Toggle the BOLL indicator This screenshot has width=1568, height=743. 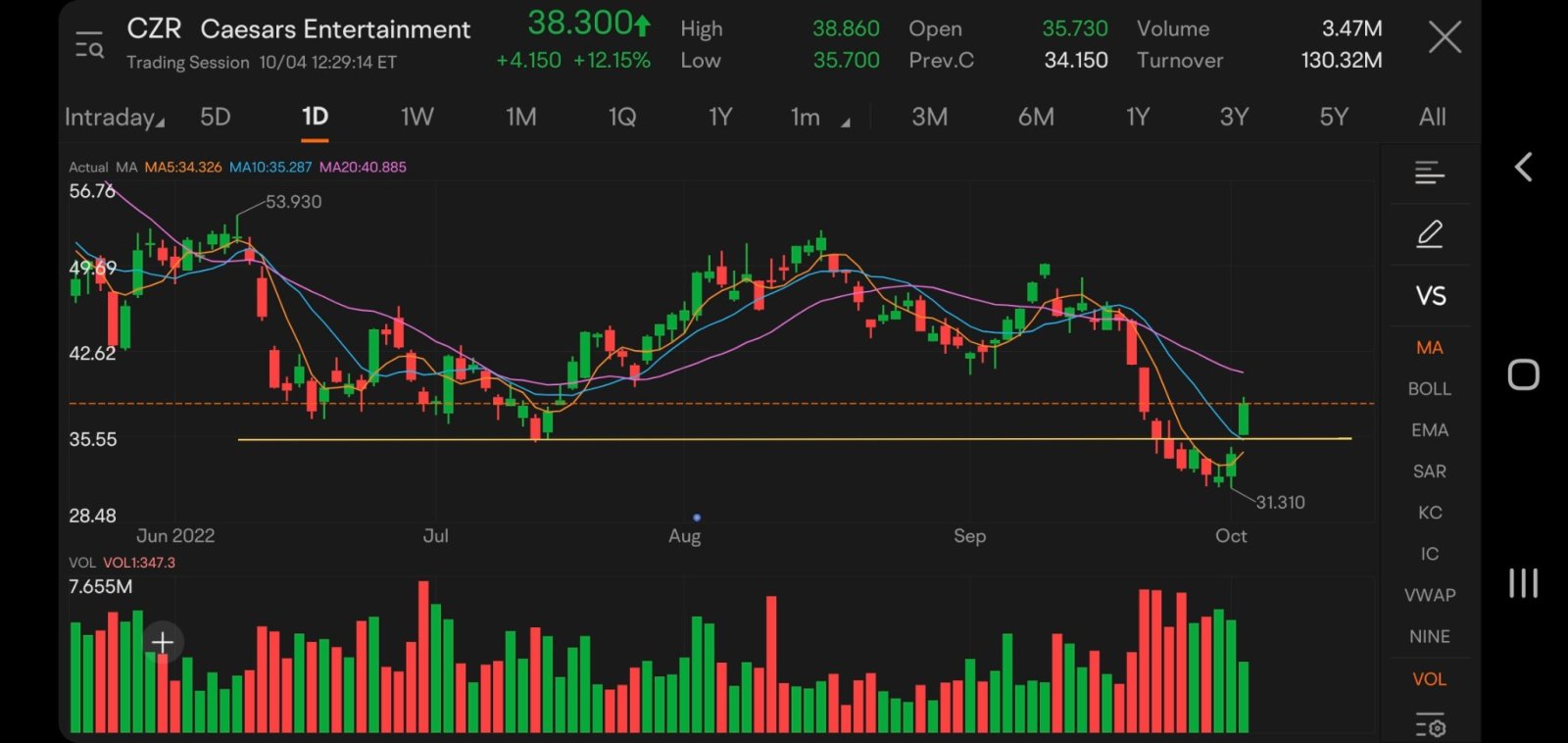coord(1430,389)
